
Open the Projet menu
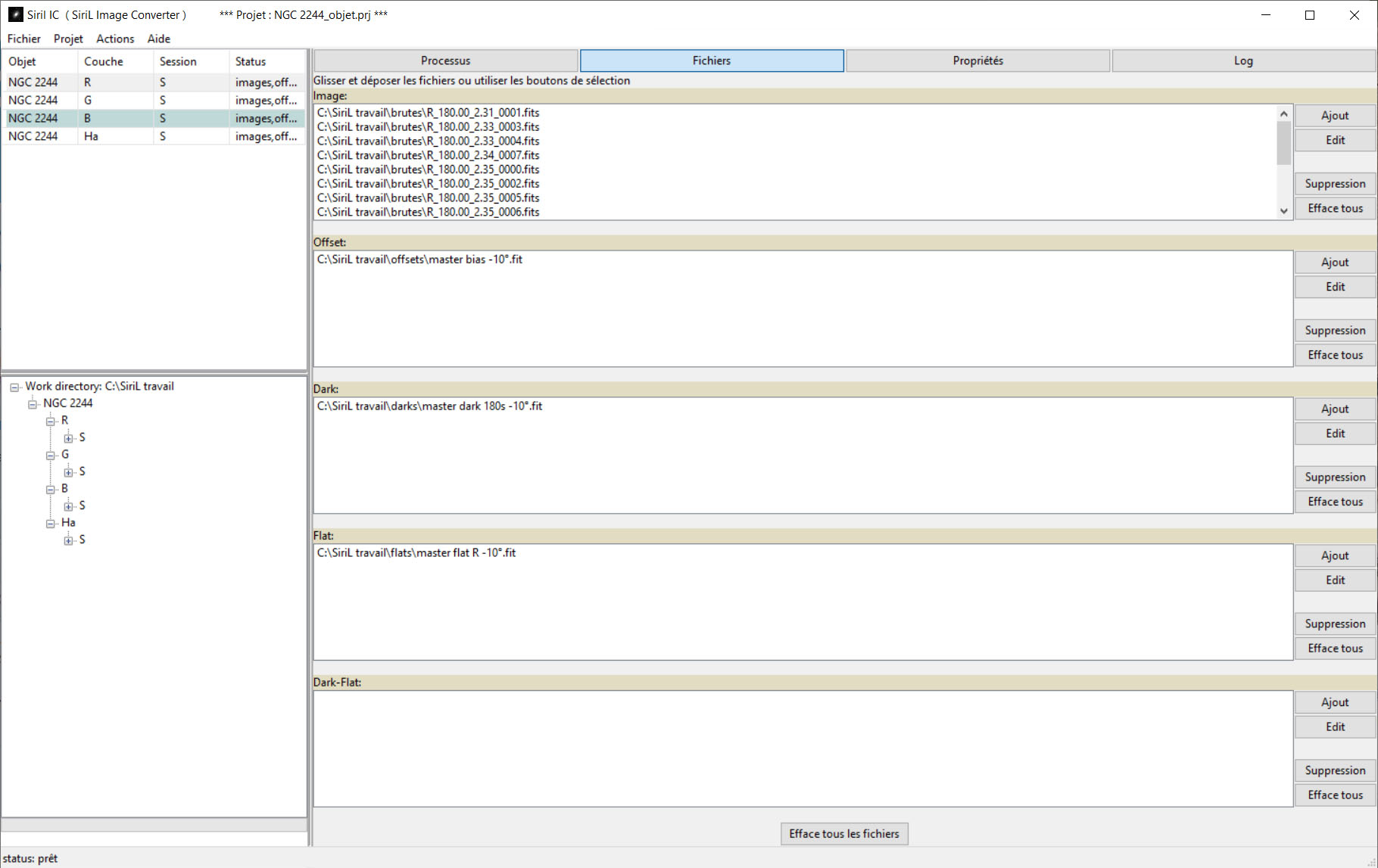[x=68, y=39]
